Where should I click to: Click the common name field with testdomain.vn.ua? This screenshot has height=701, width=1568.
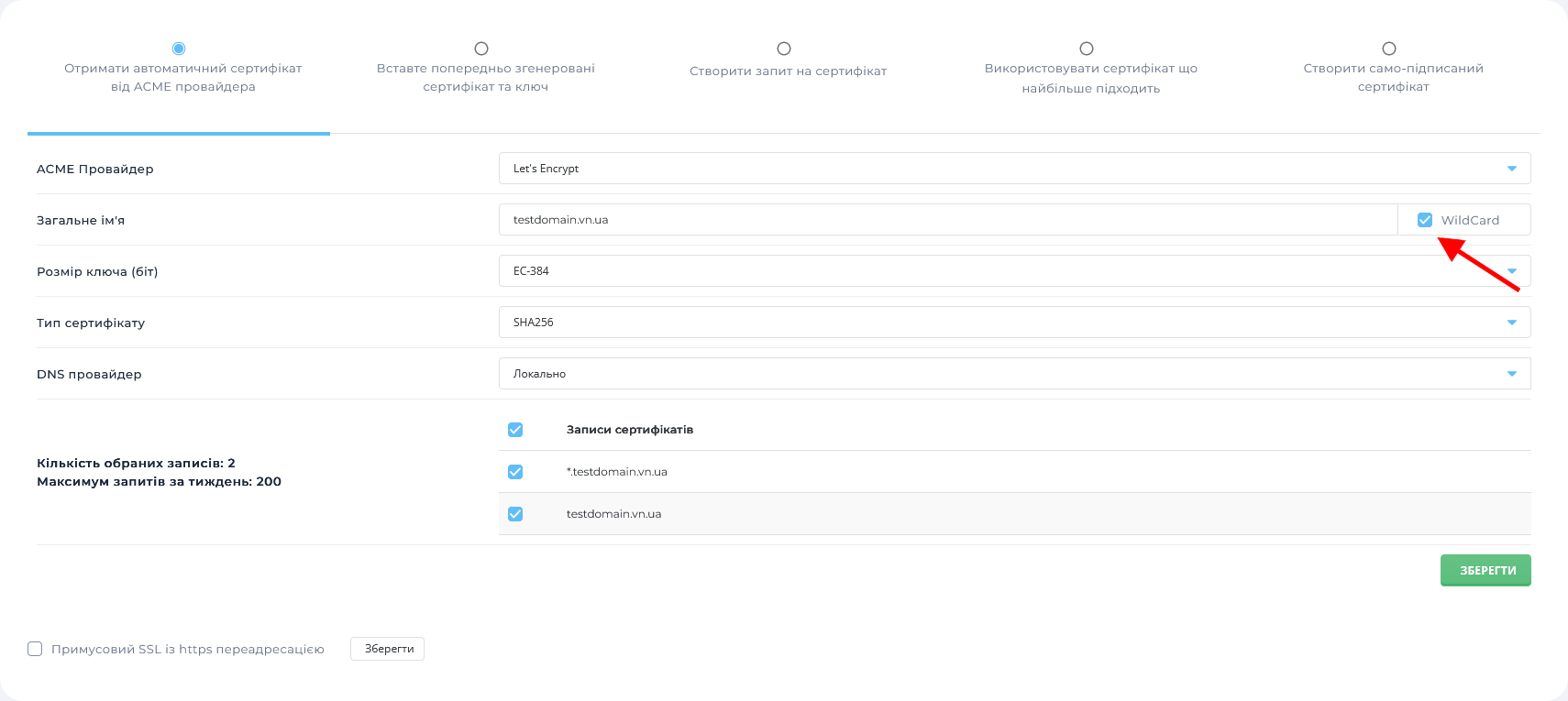point(948,220)
